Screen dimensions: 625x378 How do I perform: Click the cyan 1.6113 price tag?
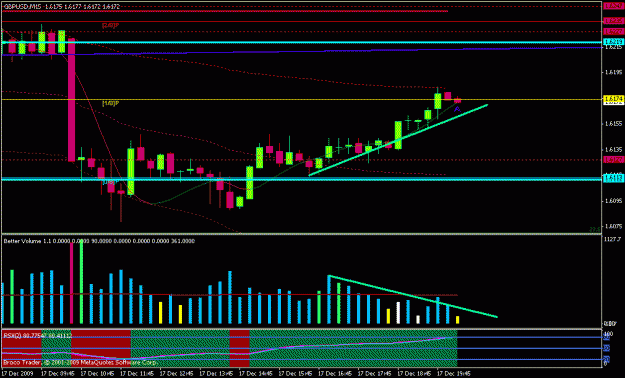coord(614,179)
